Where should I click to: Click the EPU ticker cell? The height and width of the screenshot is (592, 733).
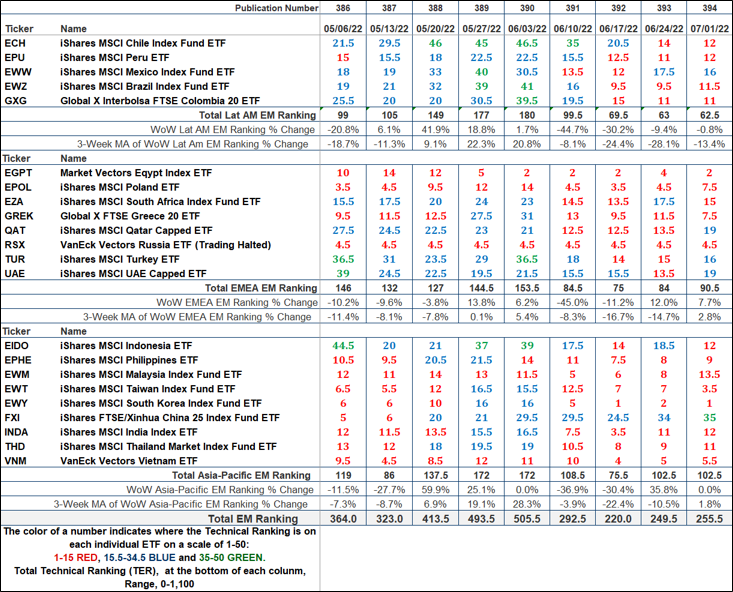point(14,58)
